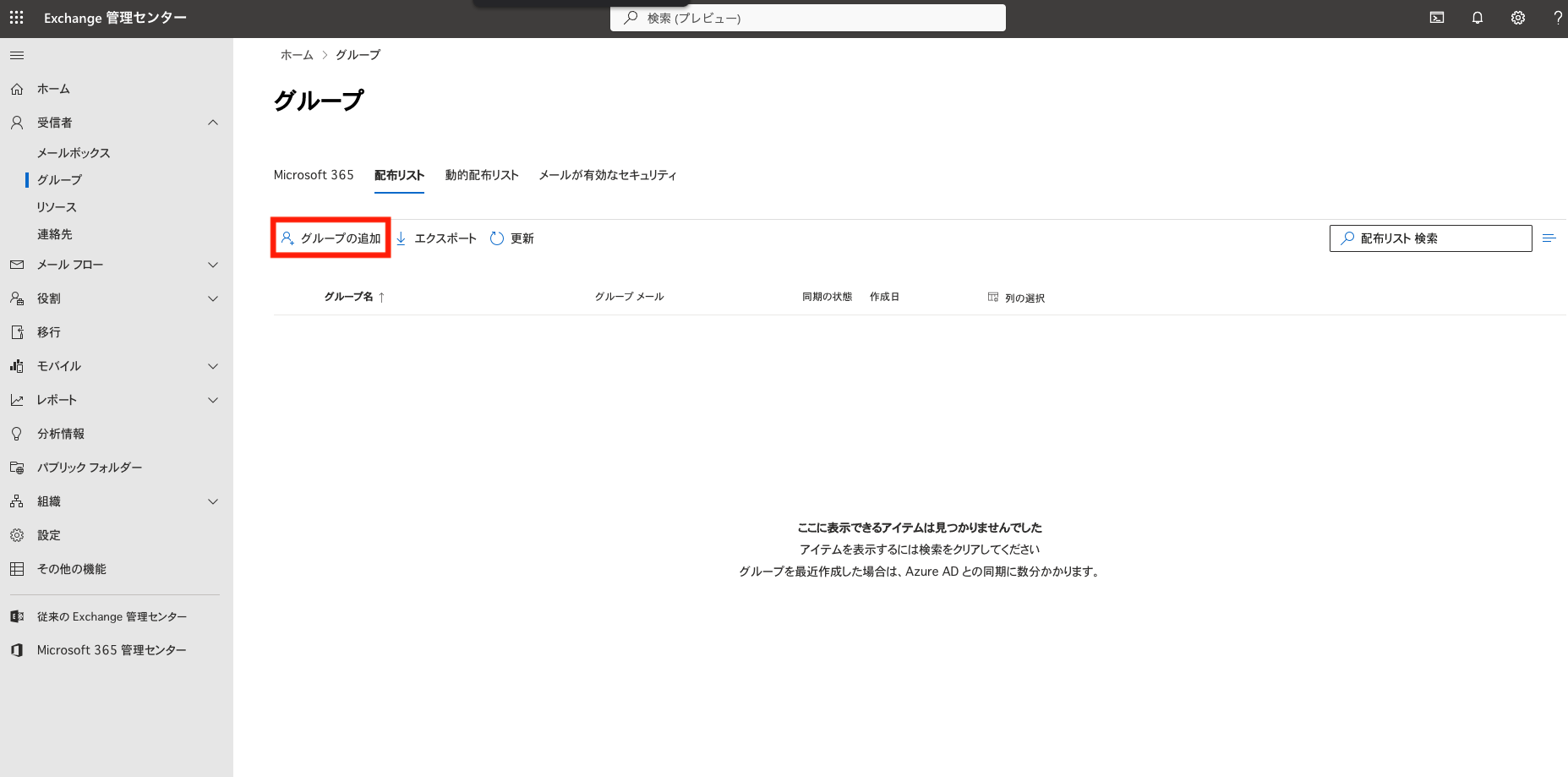Click the Home house icon in sidebar

point(17,89)
